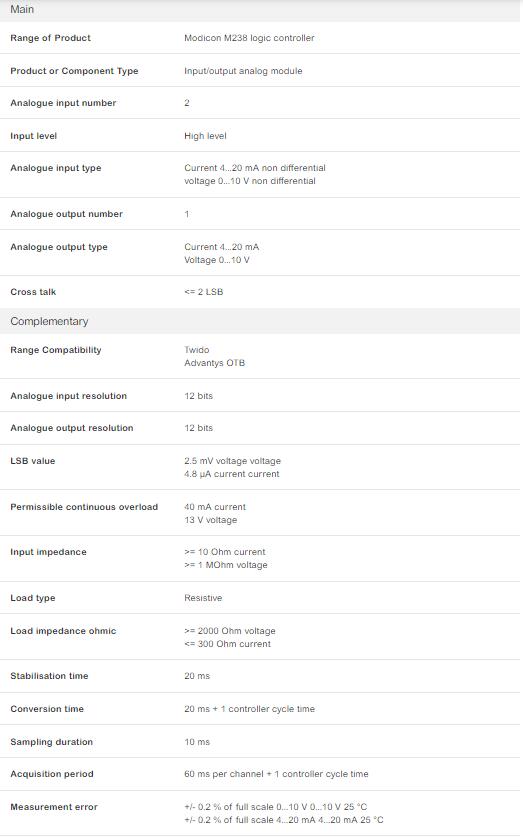Collapse the Complementary section header
Image resolution: width=523 pixels, height=838 pixels.
point(260,321)
